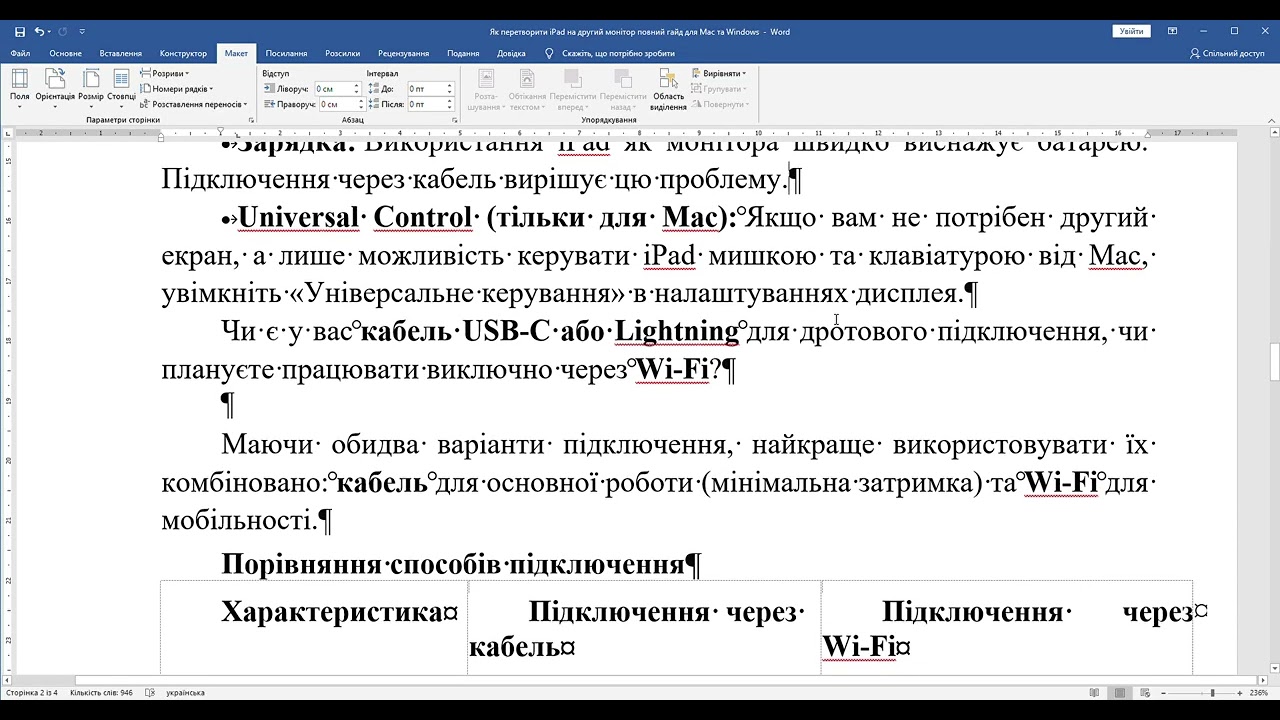The height and width of the screenshot is (720, 1280).
Task: Switch to the Вставлення tab
Action: pos(121,53)
